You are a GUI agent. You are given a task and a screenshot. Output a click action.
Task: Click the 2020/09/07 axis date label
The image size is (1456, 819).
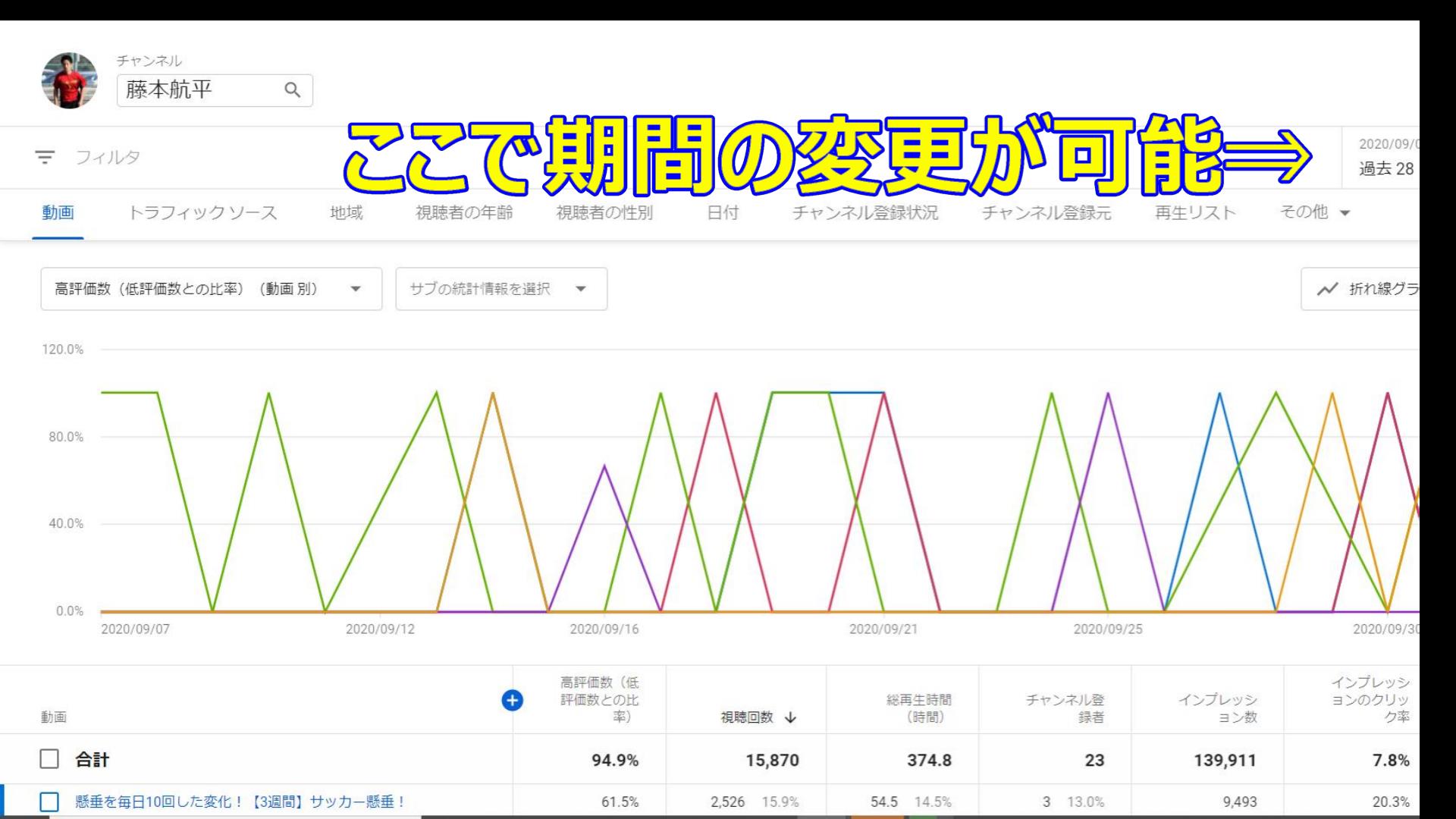tap(136, 629)
